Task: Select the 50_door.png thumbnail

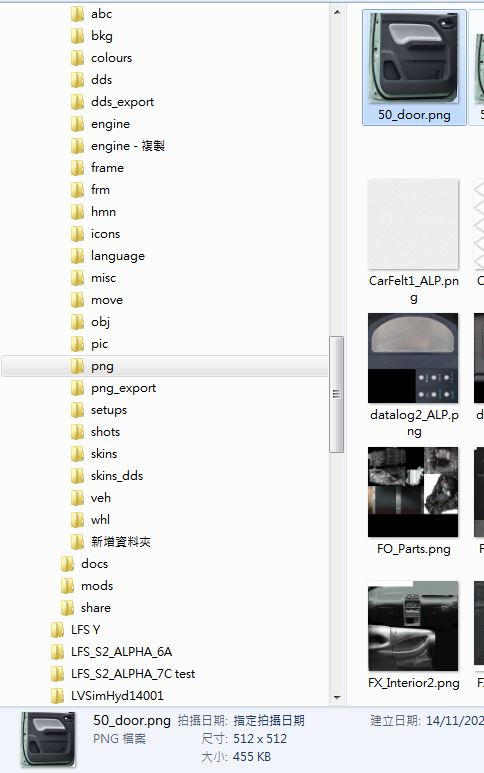Action: coord(414,58)
